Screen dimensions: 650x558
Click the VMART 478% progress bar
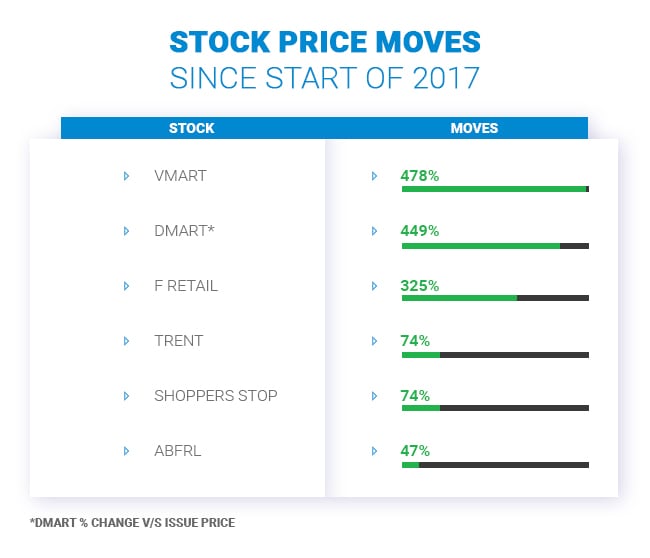[x=494, y=189]
